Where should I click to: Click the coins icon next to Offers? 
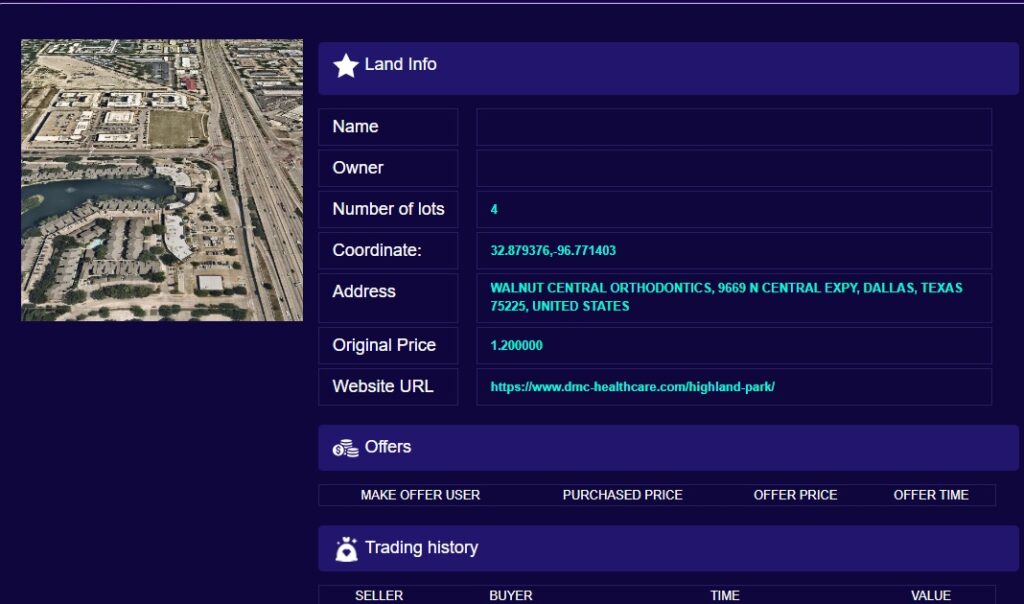click(x=346, y=448)
